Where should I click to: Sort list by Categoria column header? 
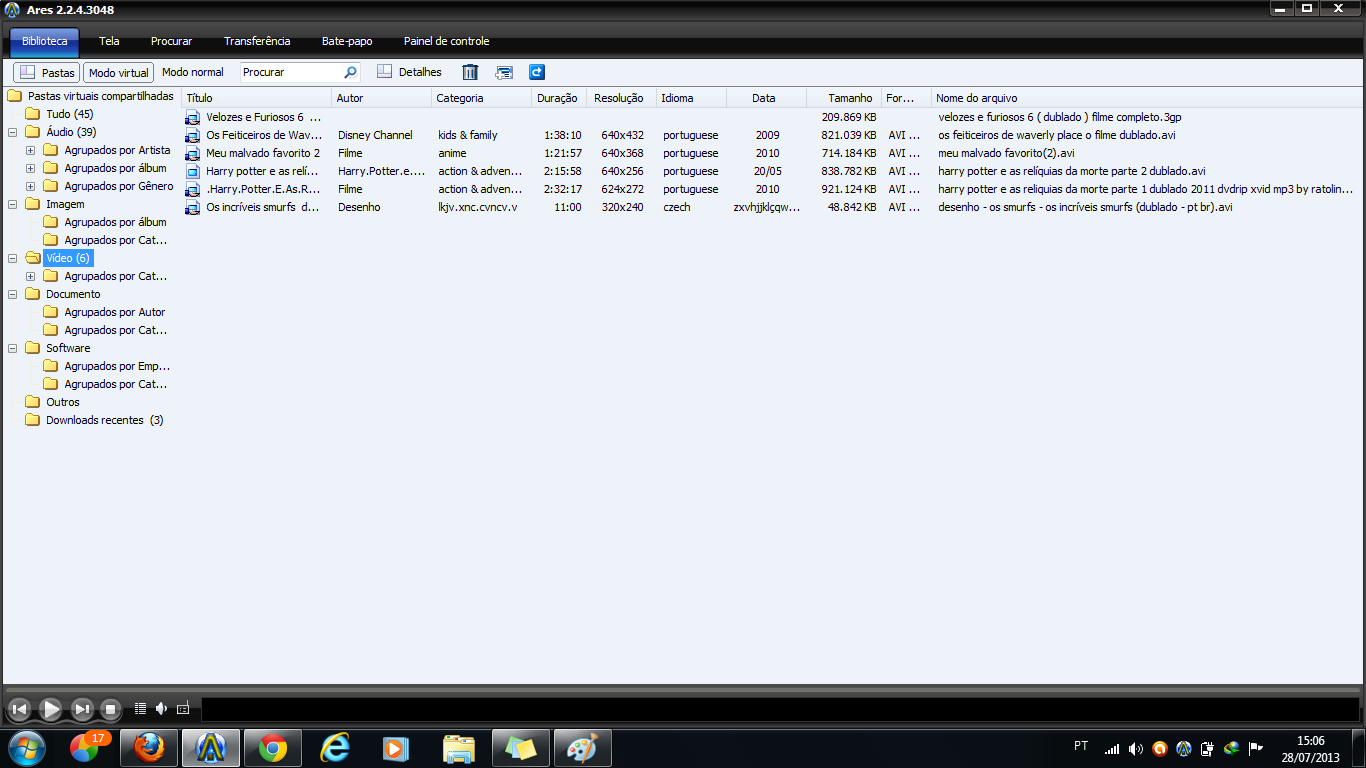[x=481, y=98]
